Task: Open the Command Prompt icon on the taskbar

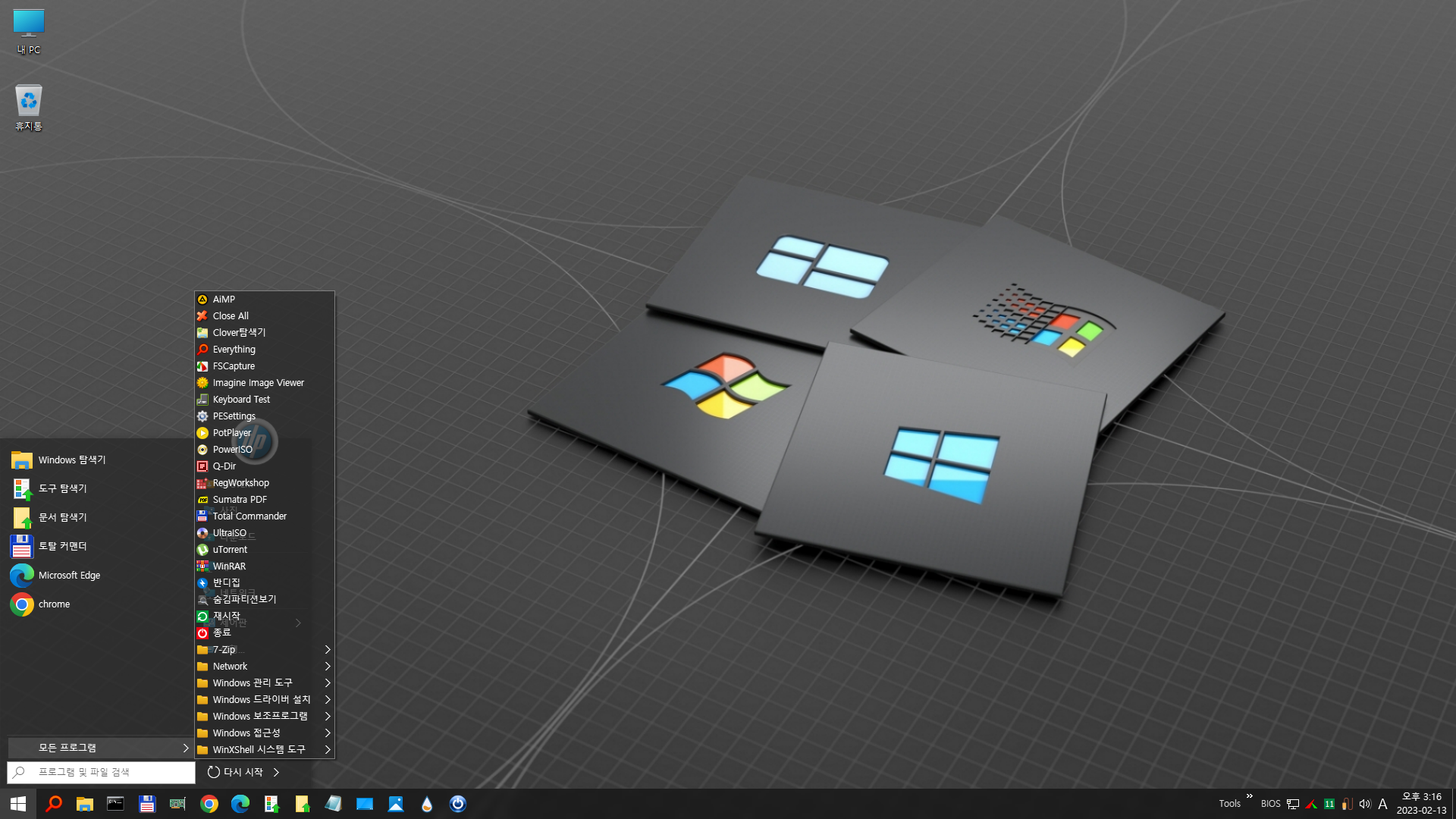Action: 115,804
